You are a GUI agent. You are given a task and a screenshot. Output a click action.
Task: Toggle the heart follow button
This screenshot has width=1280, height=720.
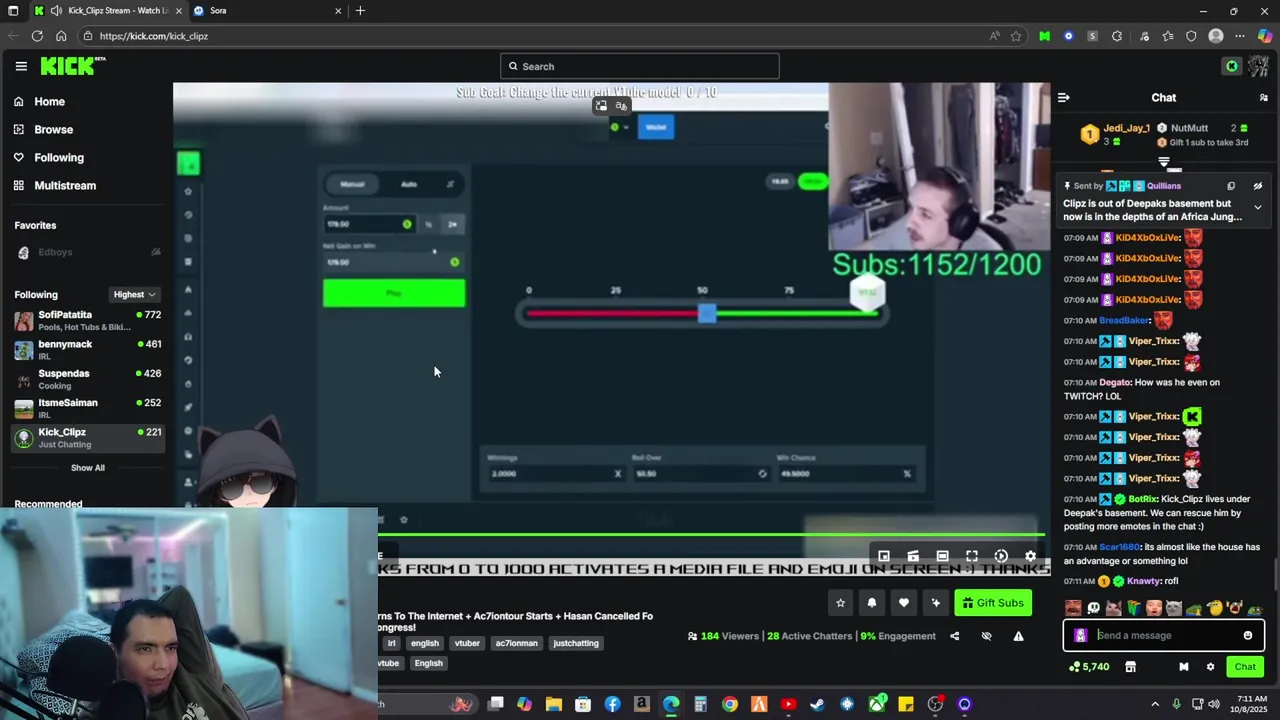click(904, 603)
